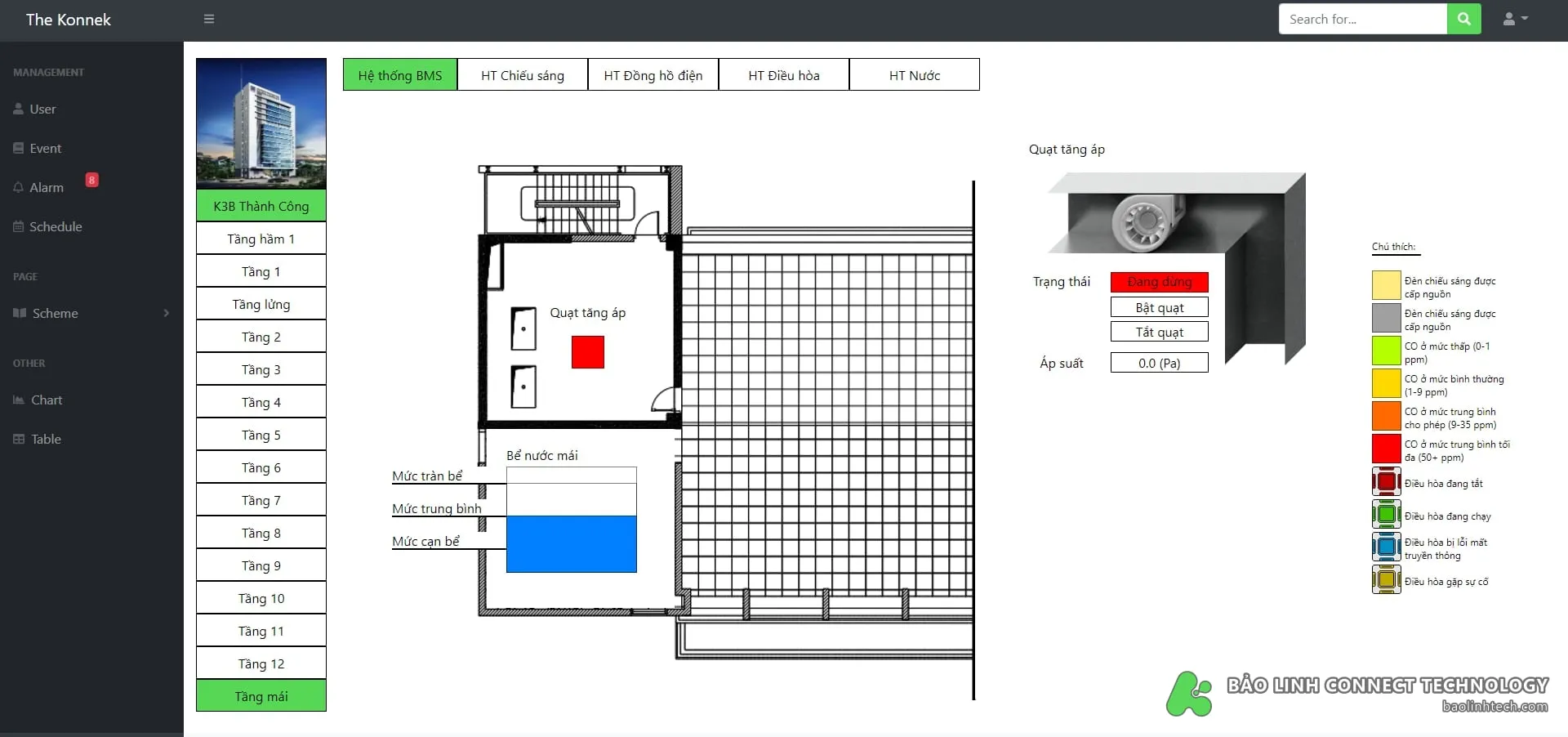Click Điều hòa bị lỗi mất truyền thông icon
This screenshot has height=737, width=1568.
(x=1387, y=547)
